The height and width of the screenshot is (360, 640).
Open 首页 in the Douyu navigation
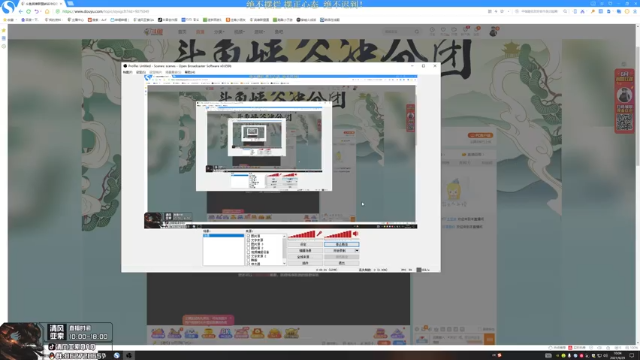(x=182, y=32)
